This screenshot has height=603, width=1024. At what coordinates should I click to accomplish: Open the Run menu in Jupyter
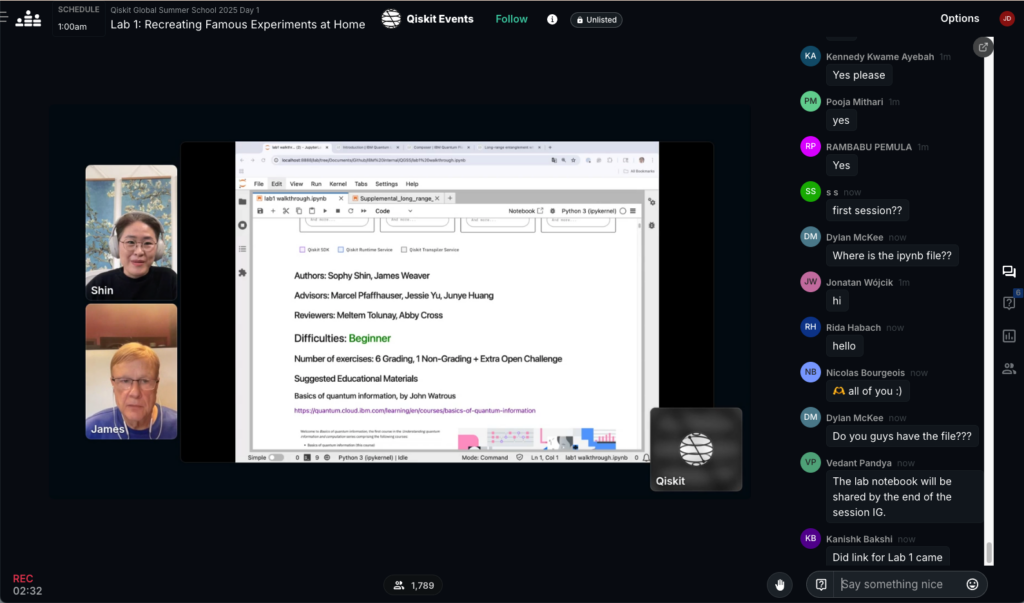coord(316,184)
